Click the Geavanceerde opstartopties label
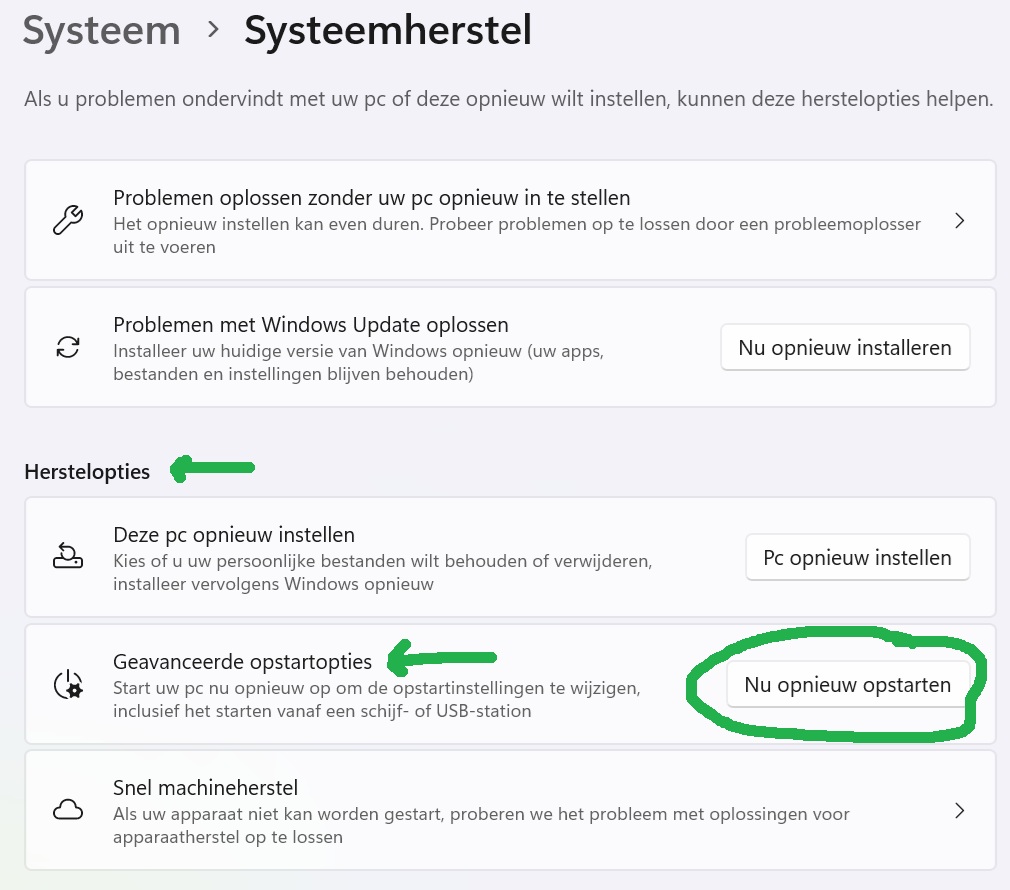1010x890 pixels. pos(242,662)
